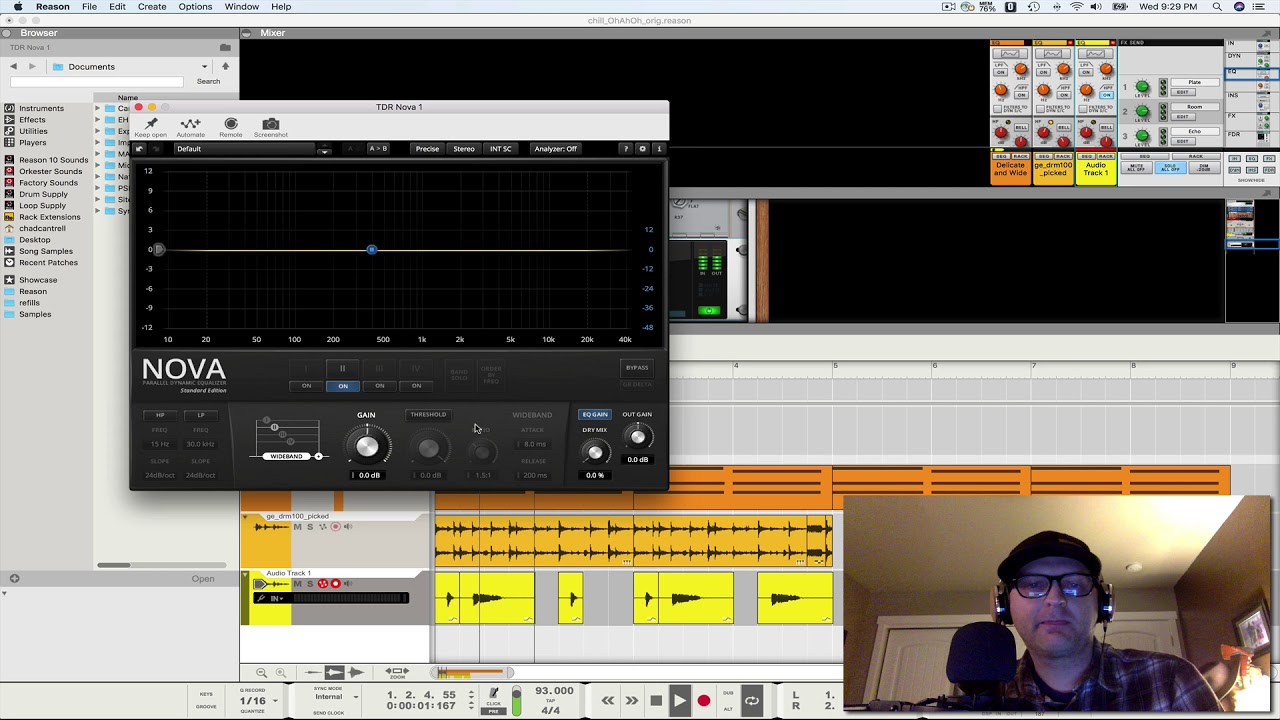The width and height of the screenshot is (1280, 720).
Task: Click the blue band II node on EQ graph
Action: coord(371,249)
